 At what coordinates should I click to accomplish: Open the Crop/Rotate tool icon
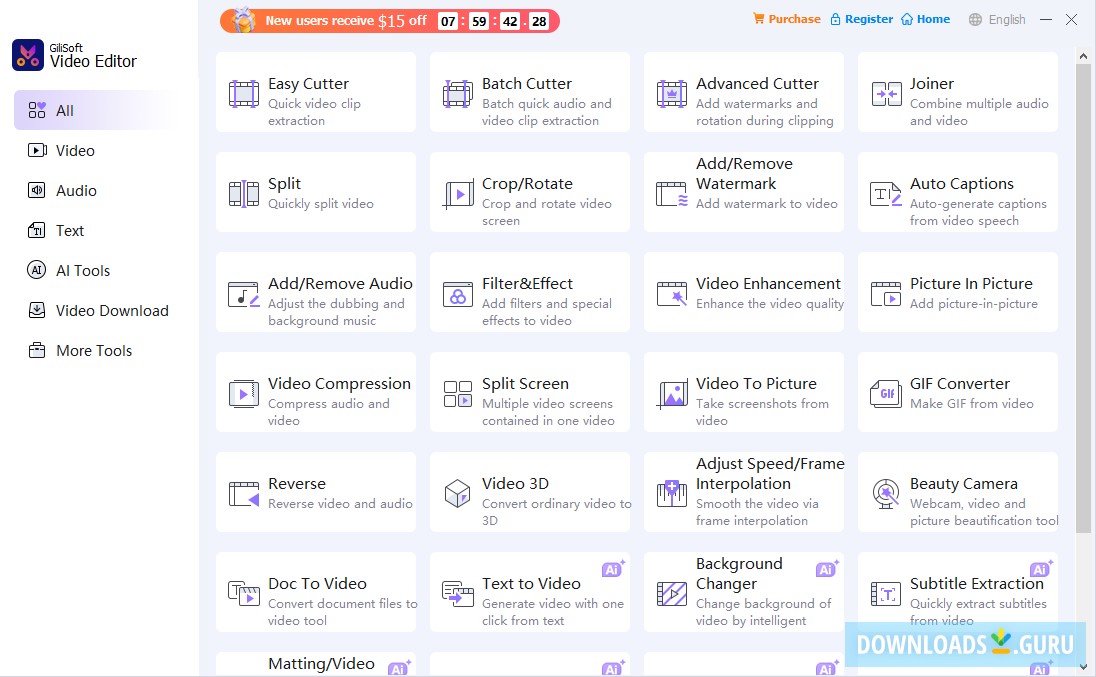tap(458, 194)
